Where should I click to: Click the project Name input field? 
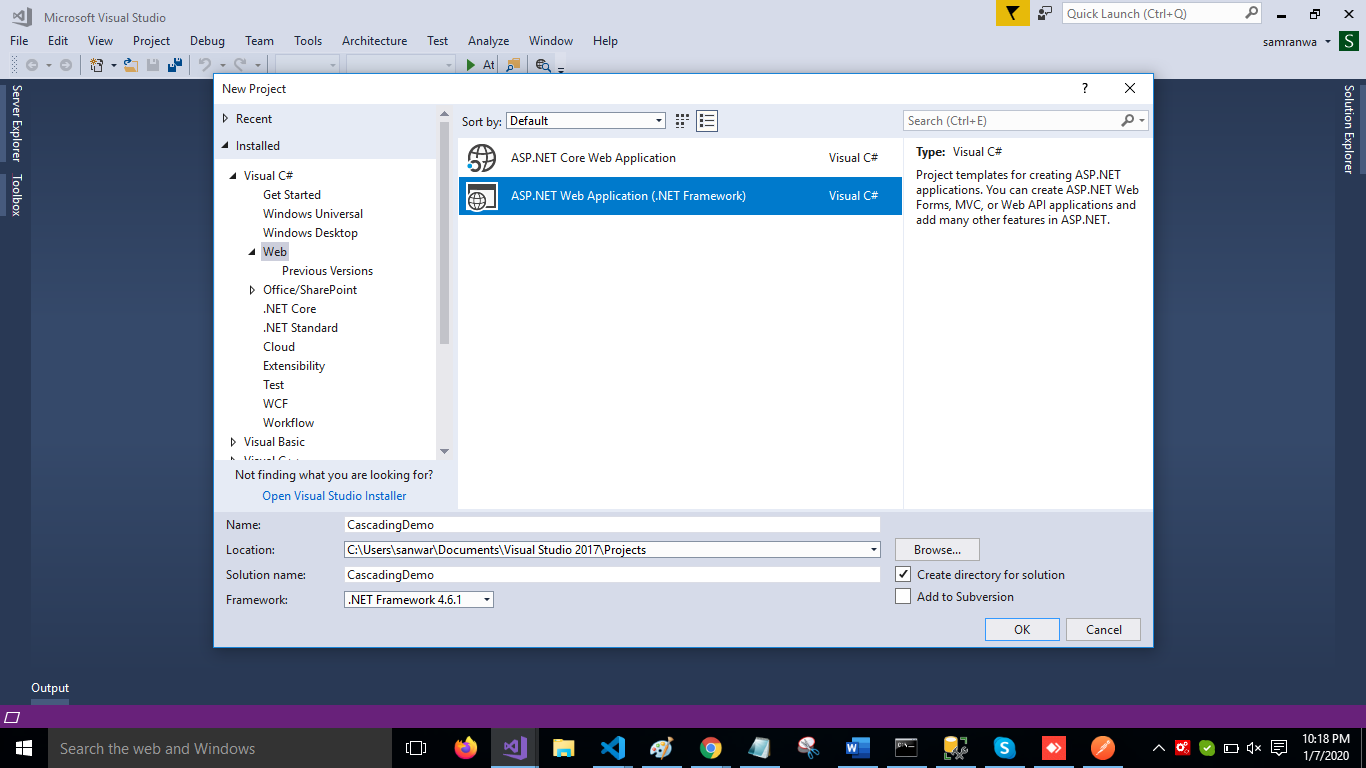click(611, 525)
